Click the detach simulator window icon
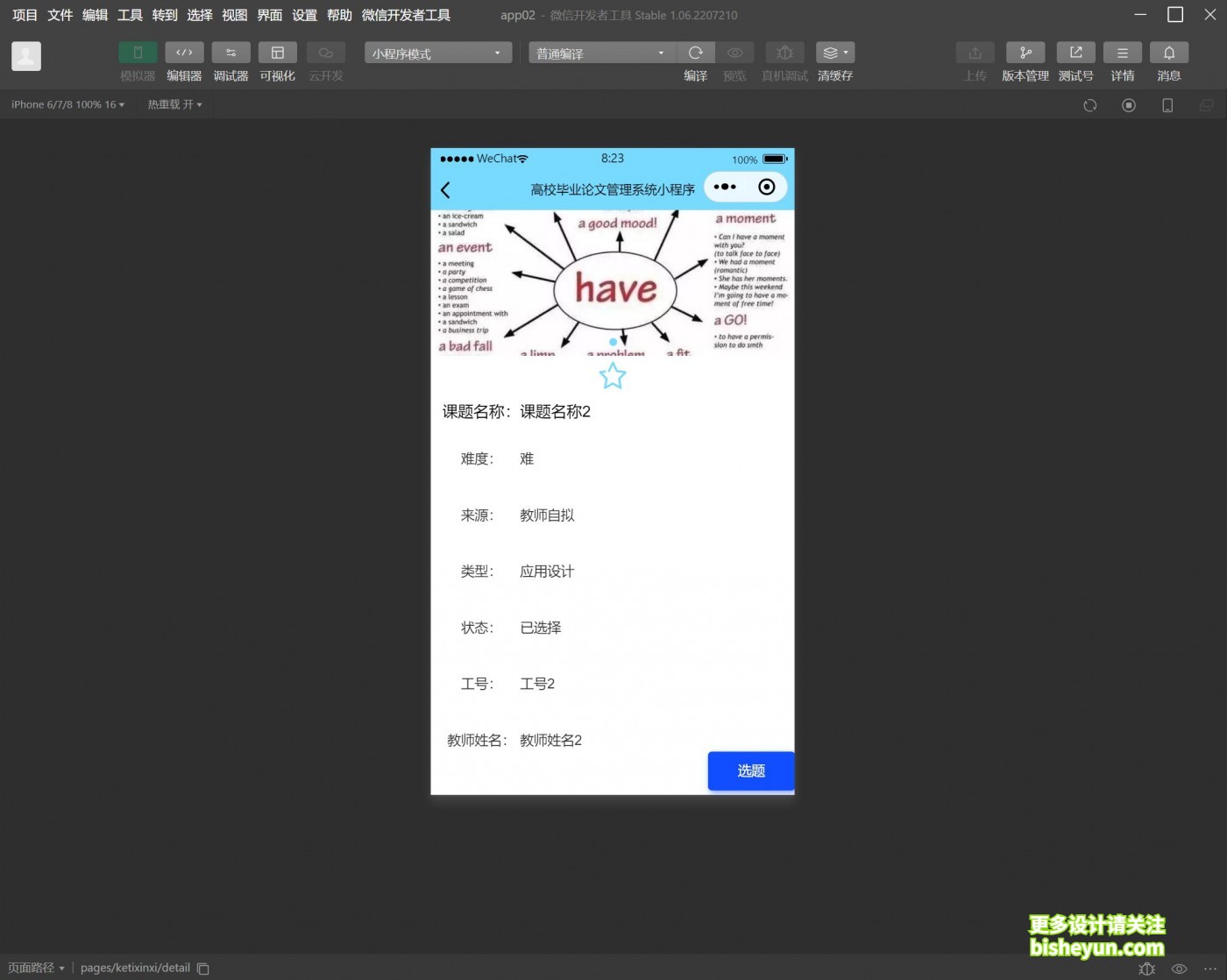1227x980 pixels. pos(1206,105)
